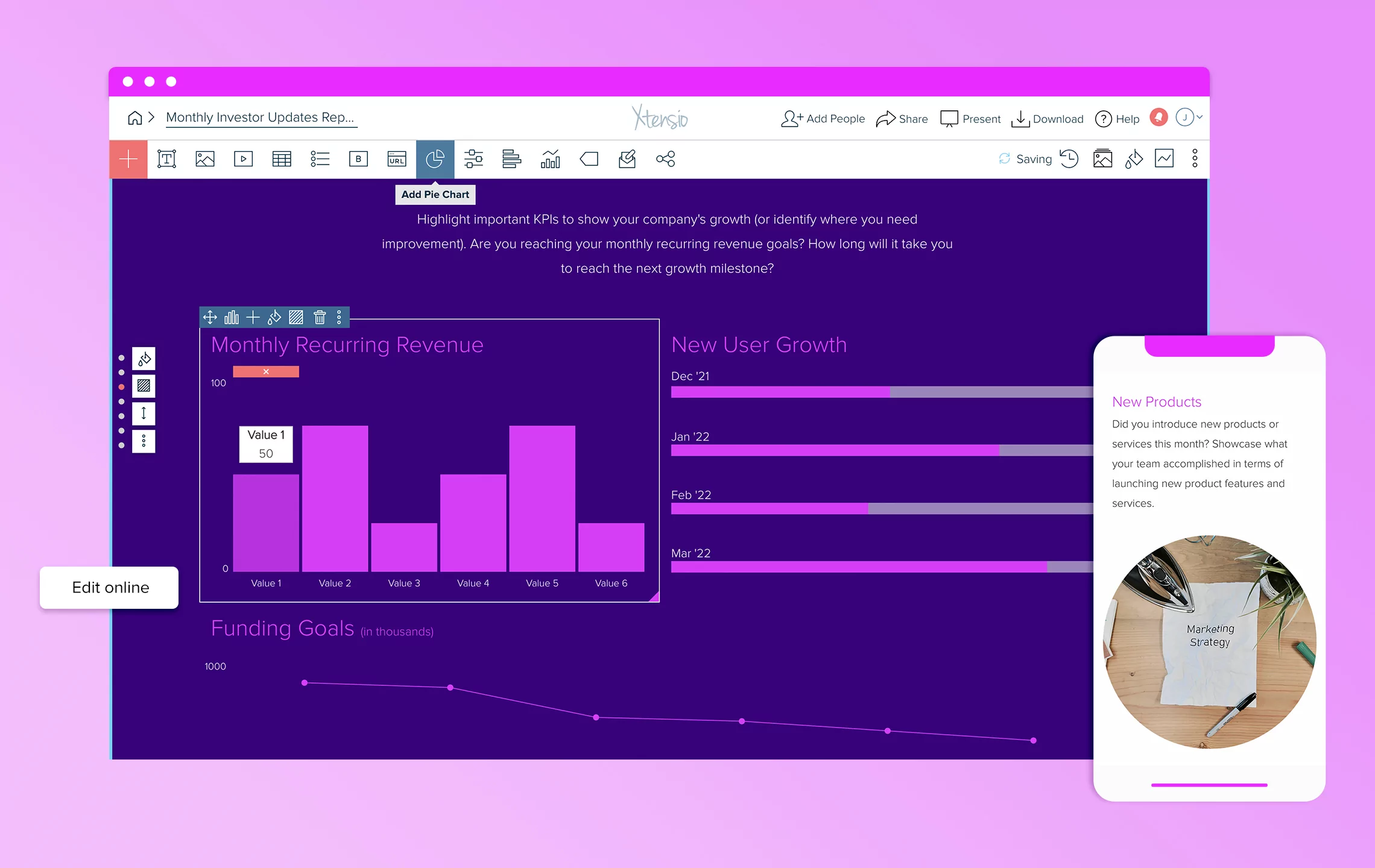This screenshot has width=1375, height=868.
Task: Open the URL embed module icon
Action: [396, 159]
